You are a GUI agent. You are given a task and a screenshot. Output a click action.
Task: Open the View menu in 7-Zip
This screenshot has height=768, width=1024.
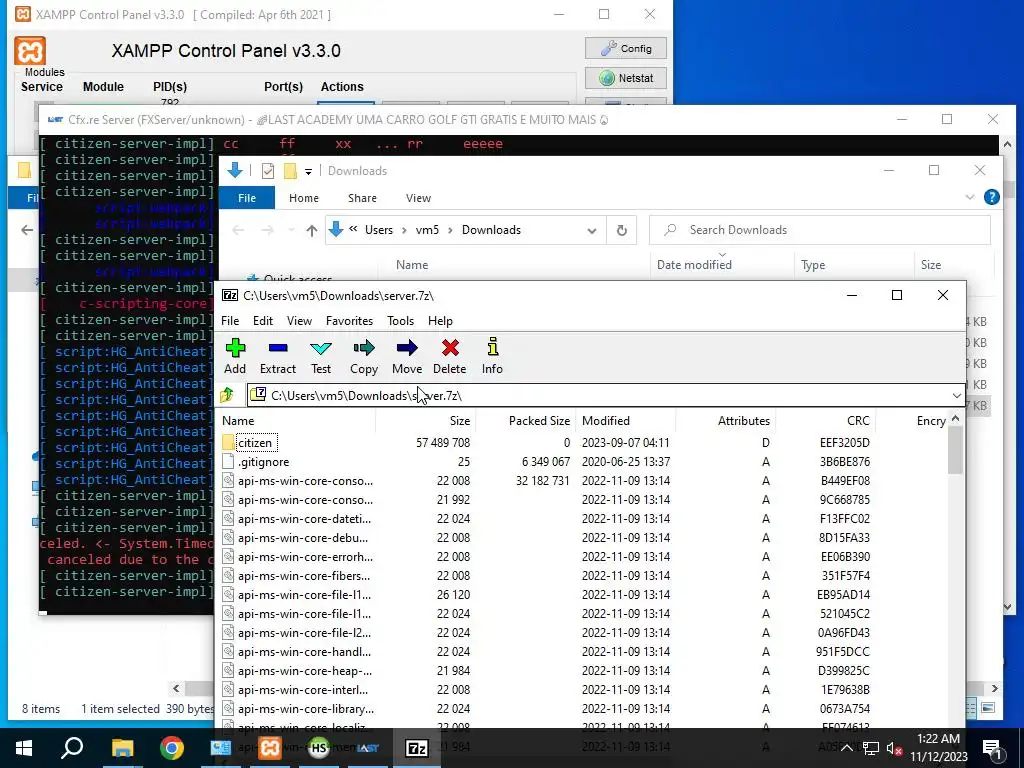(299, 321)
